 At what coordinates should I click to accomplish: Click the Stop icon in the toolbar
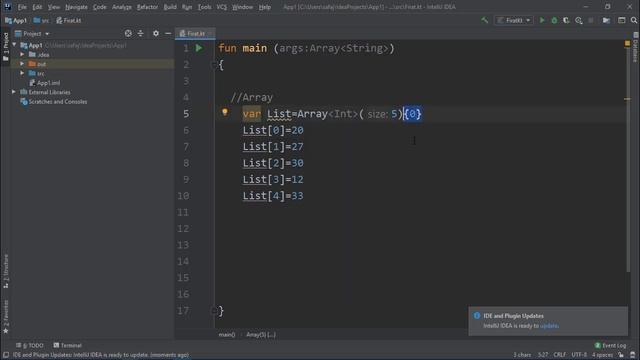pyautogui.click(x=591, y=20)
